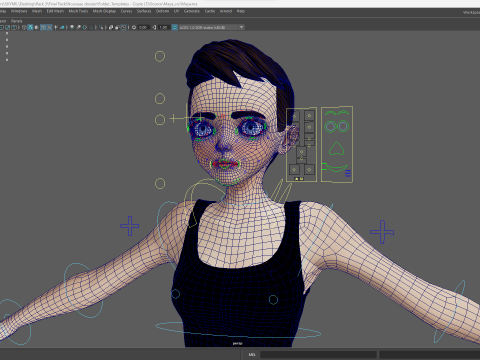This screenshot has width=480, height=360.
Task: Open the Cache menu
Action: (210, 11)
